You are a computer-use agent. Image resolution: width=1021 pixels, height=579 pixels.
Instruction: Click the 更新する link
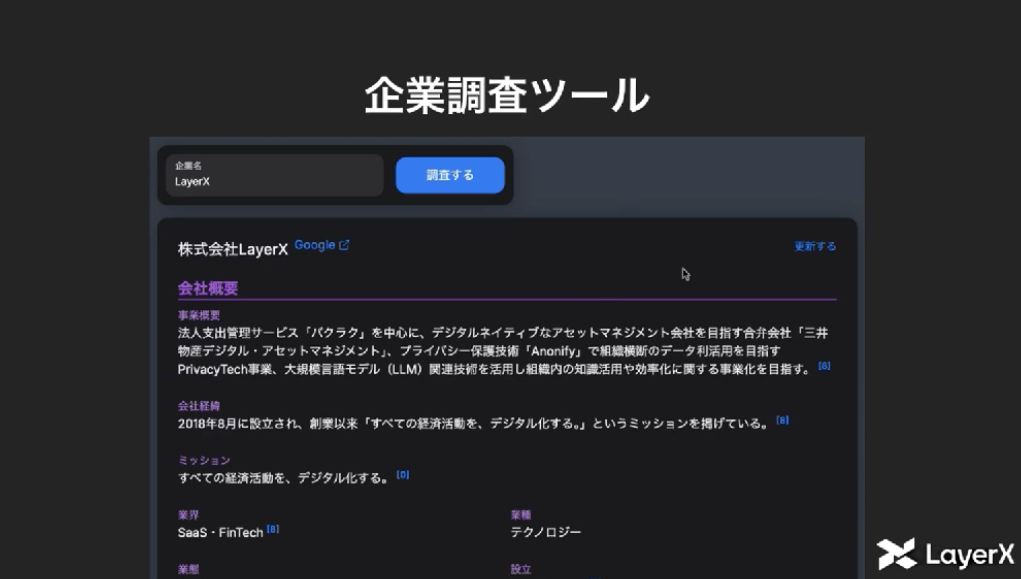click(815, 246)
